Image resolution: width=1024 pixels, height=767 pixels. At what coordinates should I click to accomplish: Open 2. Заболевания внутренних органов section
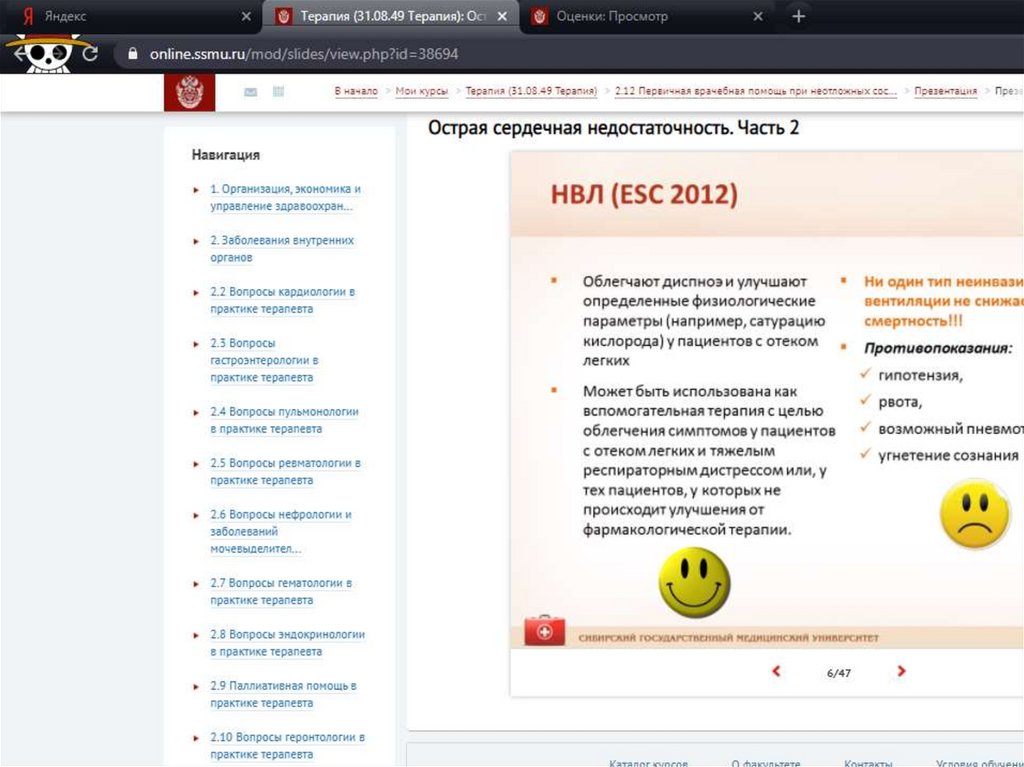[282, 249]
